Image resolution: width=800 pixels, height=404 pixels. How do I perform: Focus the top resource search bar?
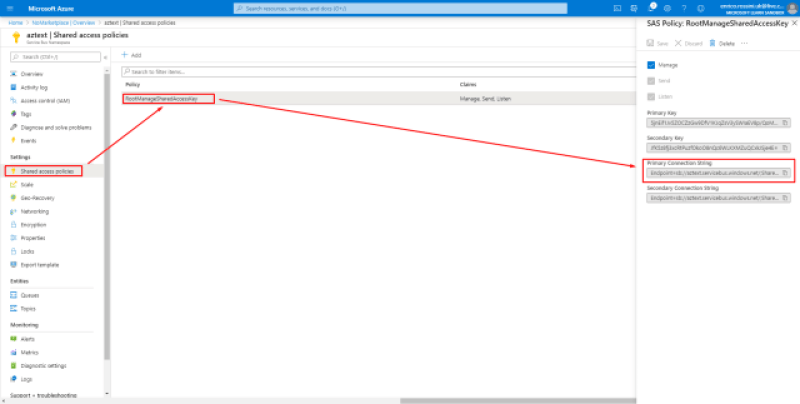(x=401, y=9)
